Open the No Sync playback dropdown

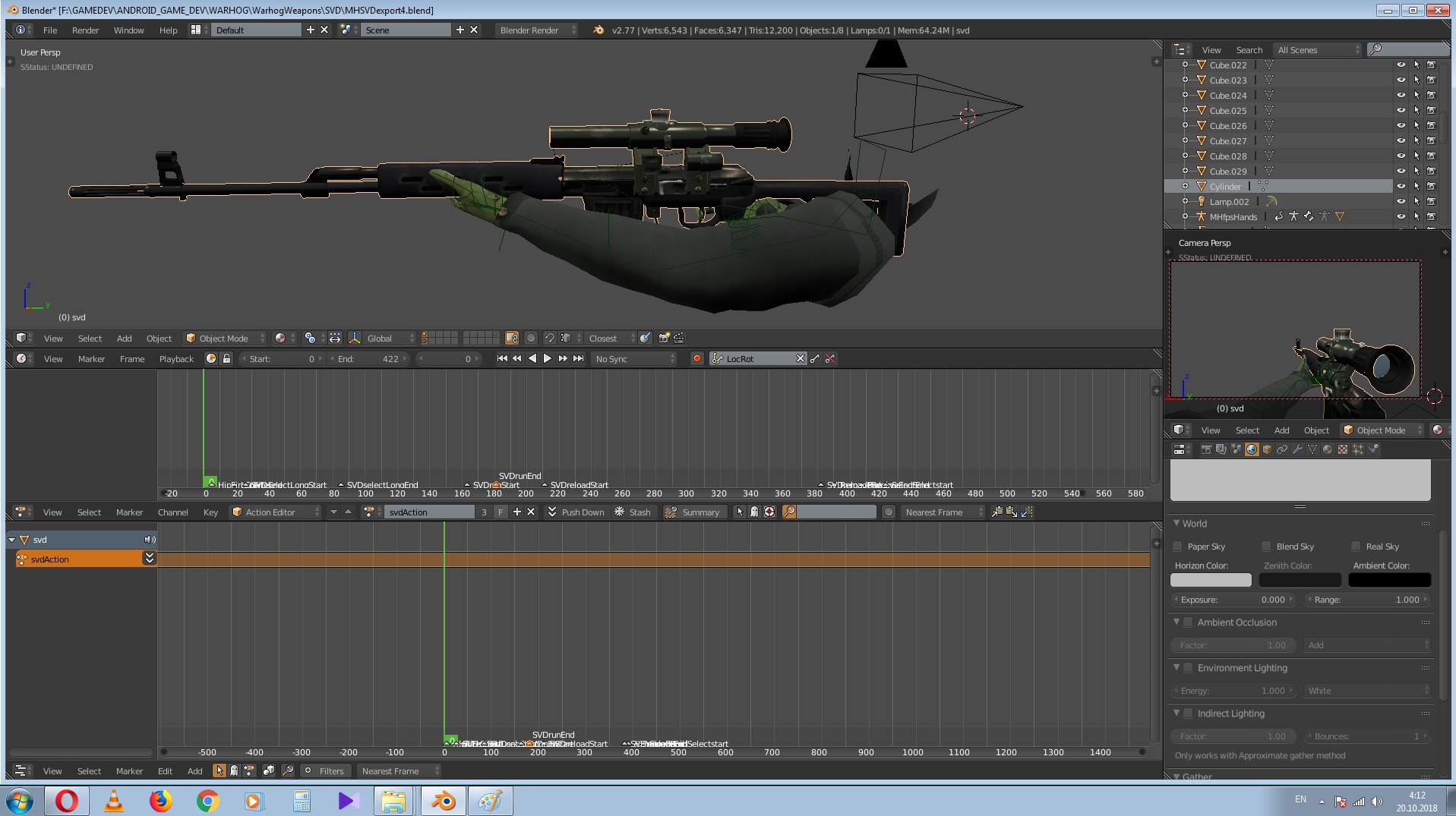click(634, 359)
